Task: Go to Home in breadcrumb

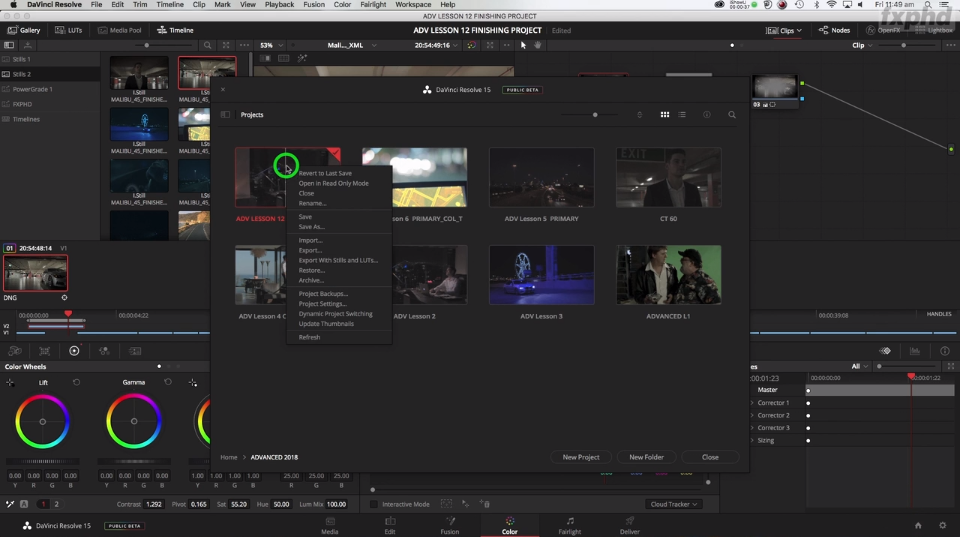Action: pos(228,457)
